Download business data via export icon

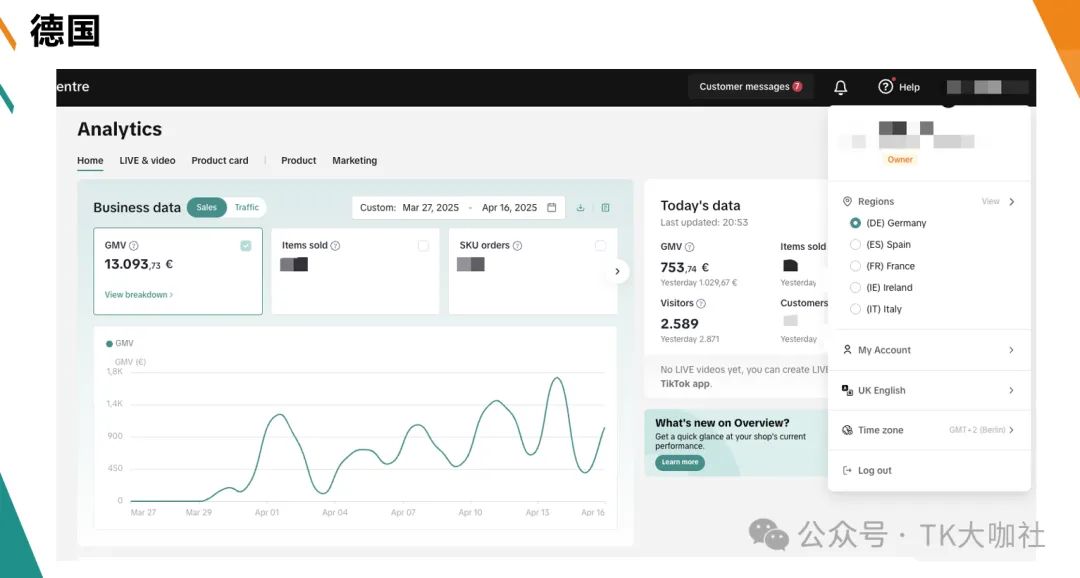click(x=581, y=207)
